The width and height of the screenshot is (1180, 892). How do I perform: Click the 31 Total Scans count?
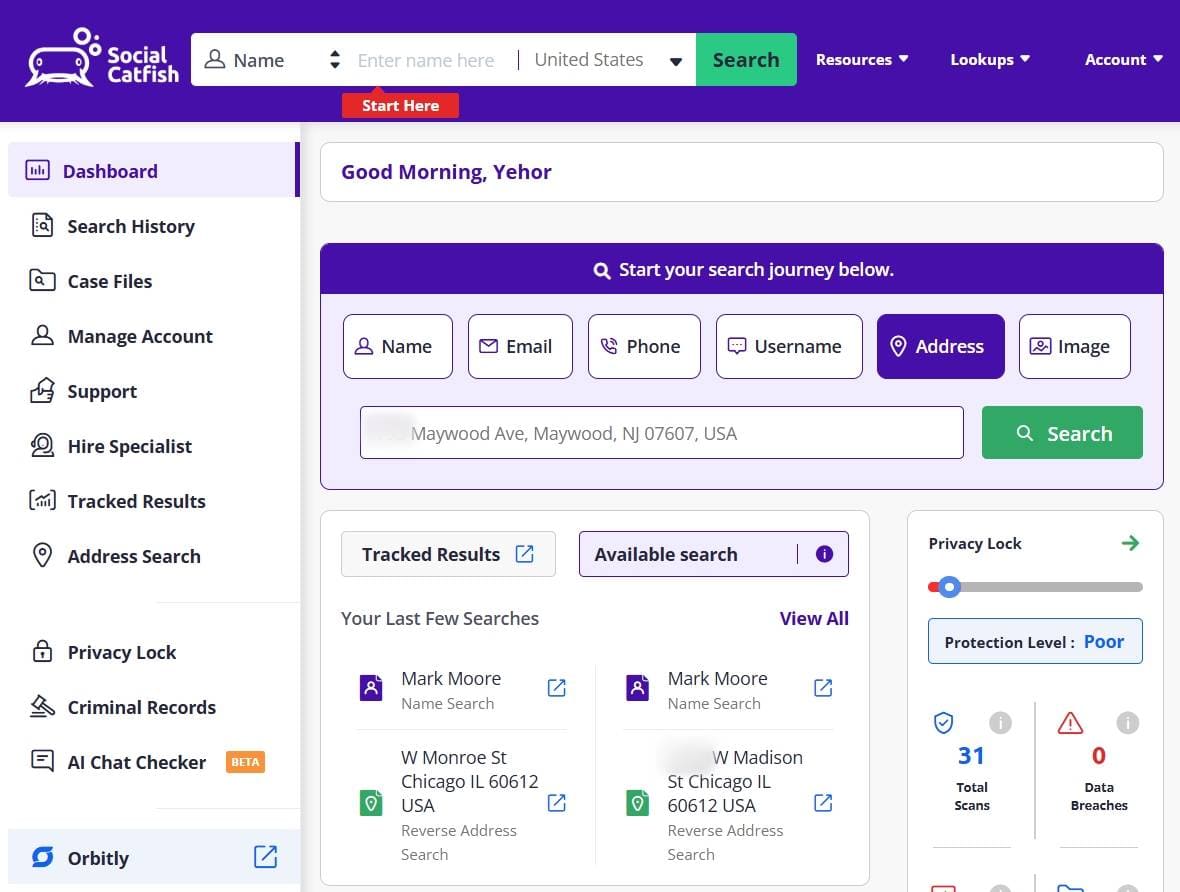click(971, 755)
